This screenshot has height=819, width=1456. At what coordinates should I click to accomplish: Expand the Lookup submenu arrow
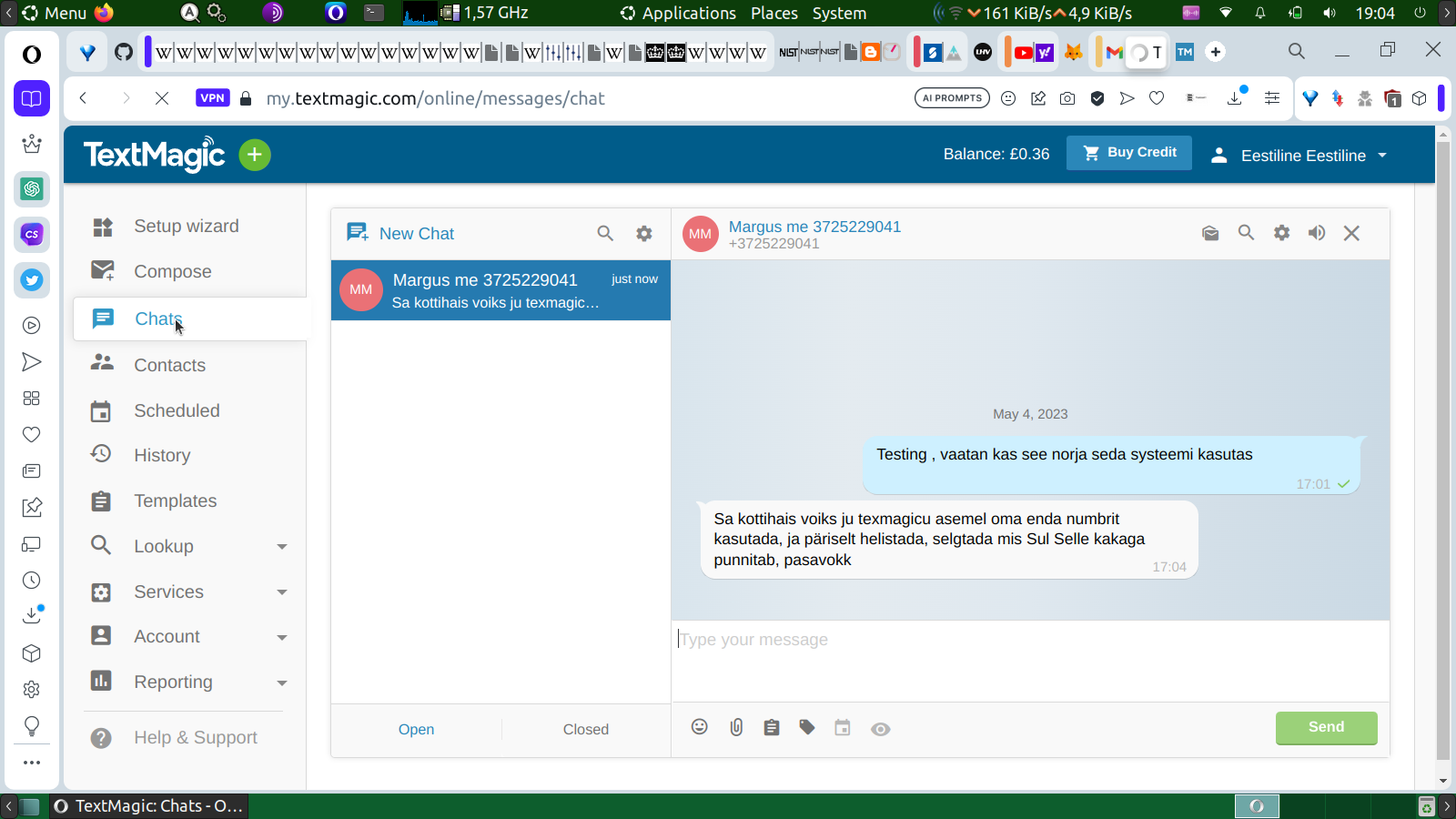pos(282,547)
